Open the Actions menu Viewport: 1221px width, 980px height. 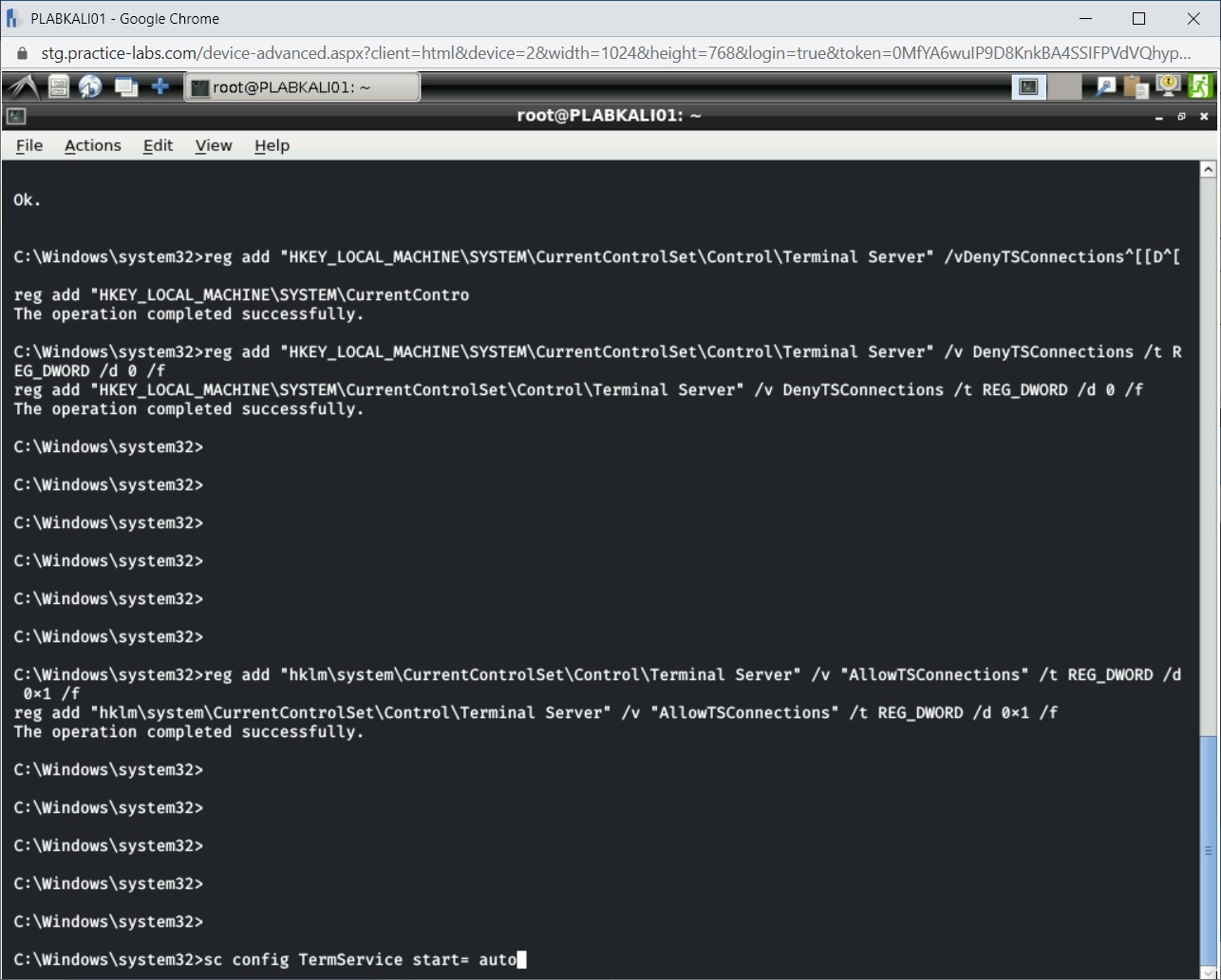click(92, 145)
